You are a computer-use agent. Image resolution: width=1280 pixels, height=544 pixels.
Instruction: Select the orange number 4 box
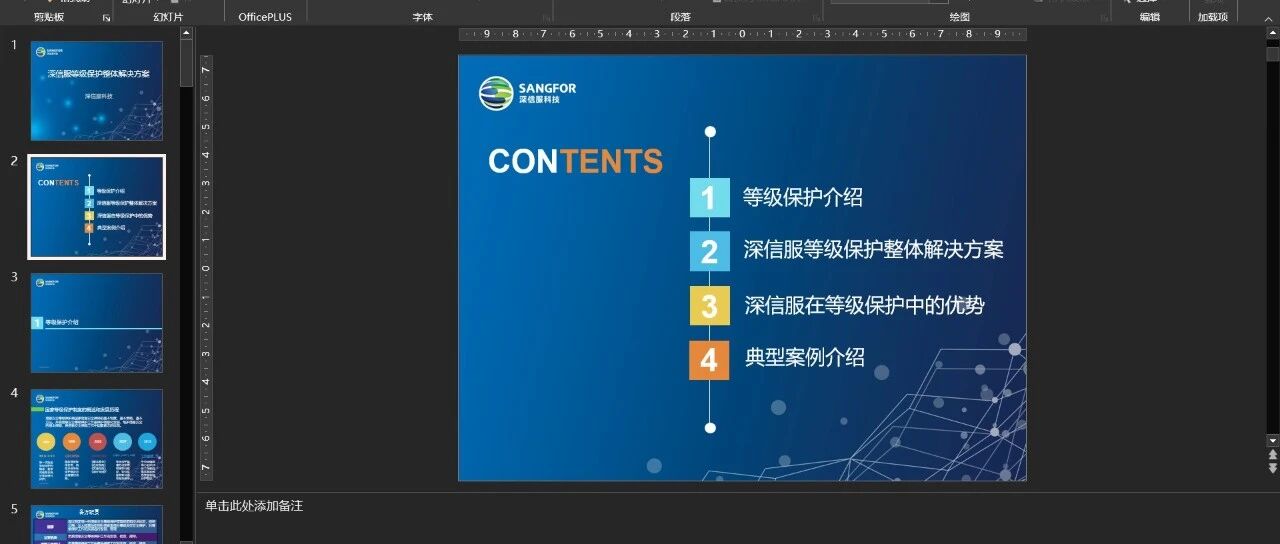(709, 359)
